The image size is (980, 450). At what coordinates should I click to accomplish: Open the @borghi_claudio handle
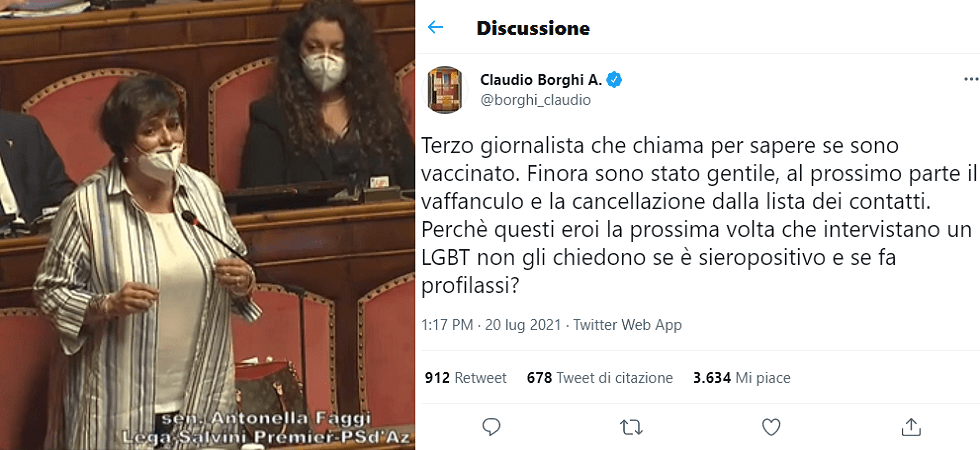535,100
